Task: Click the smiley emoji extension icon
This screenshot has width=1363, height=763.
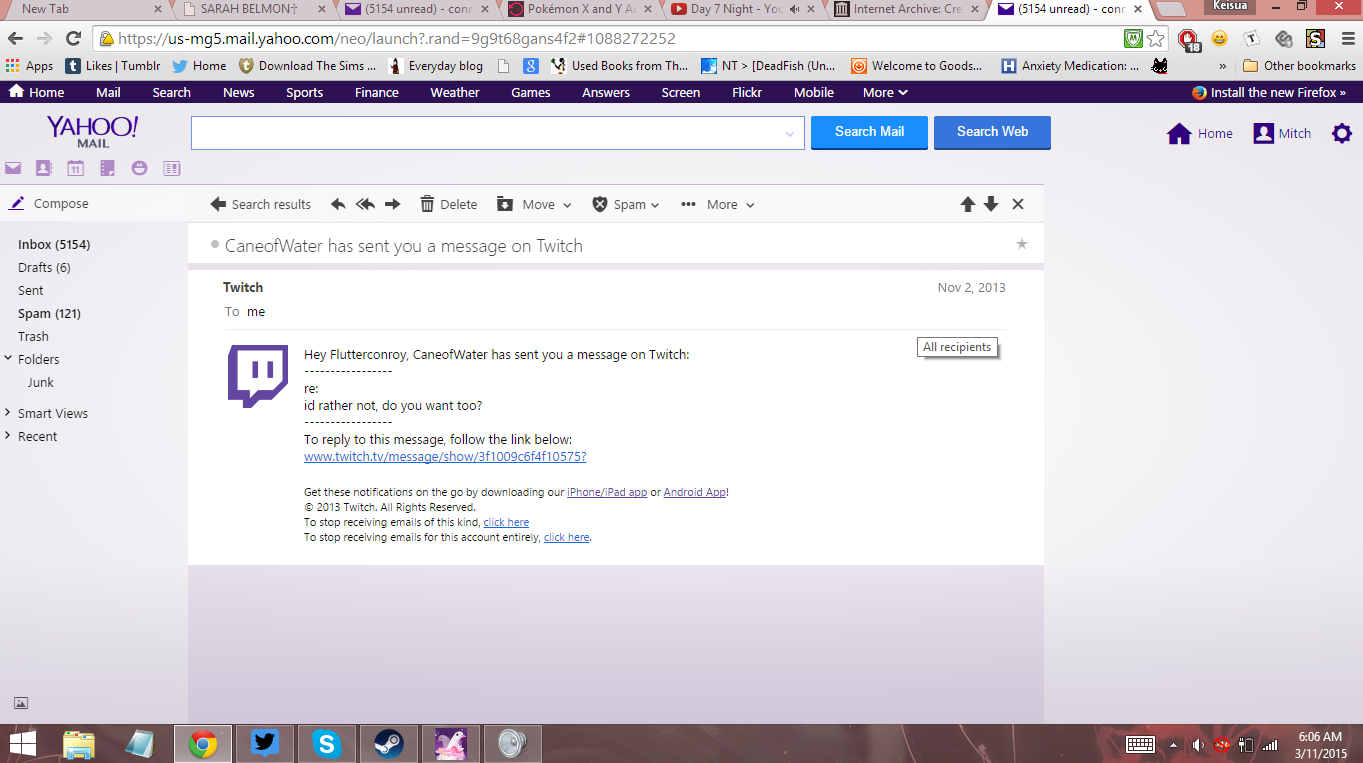Action: point(1220,39)
